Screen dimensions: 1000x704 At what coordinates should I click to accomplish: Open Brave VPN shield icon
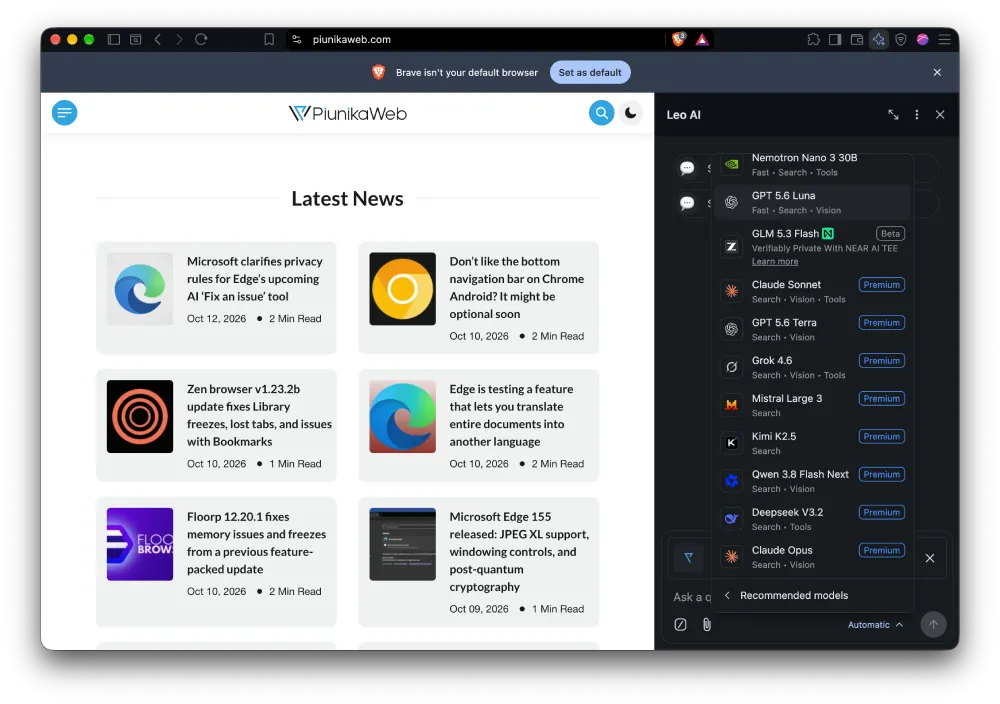901,40
